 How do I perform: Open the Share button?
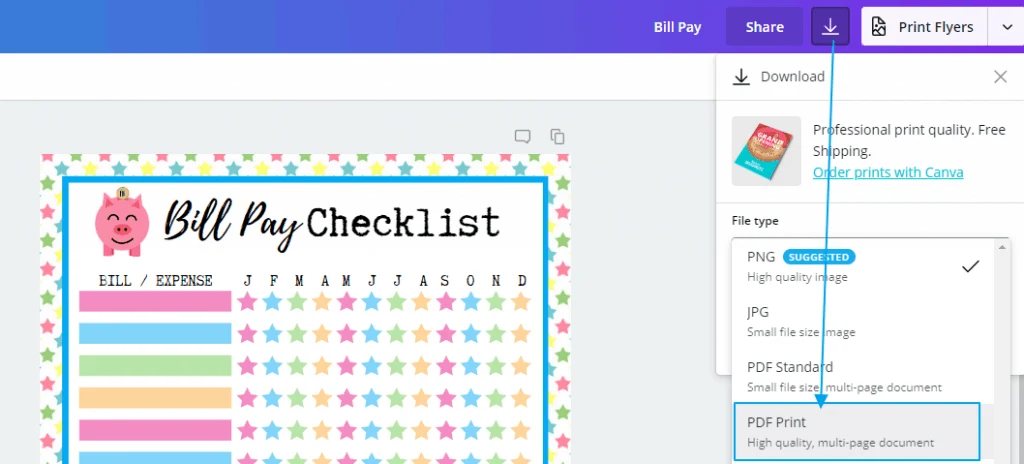[764, 27]
